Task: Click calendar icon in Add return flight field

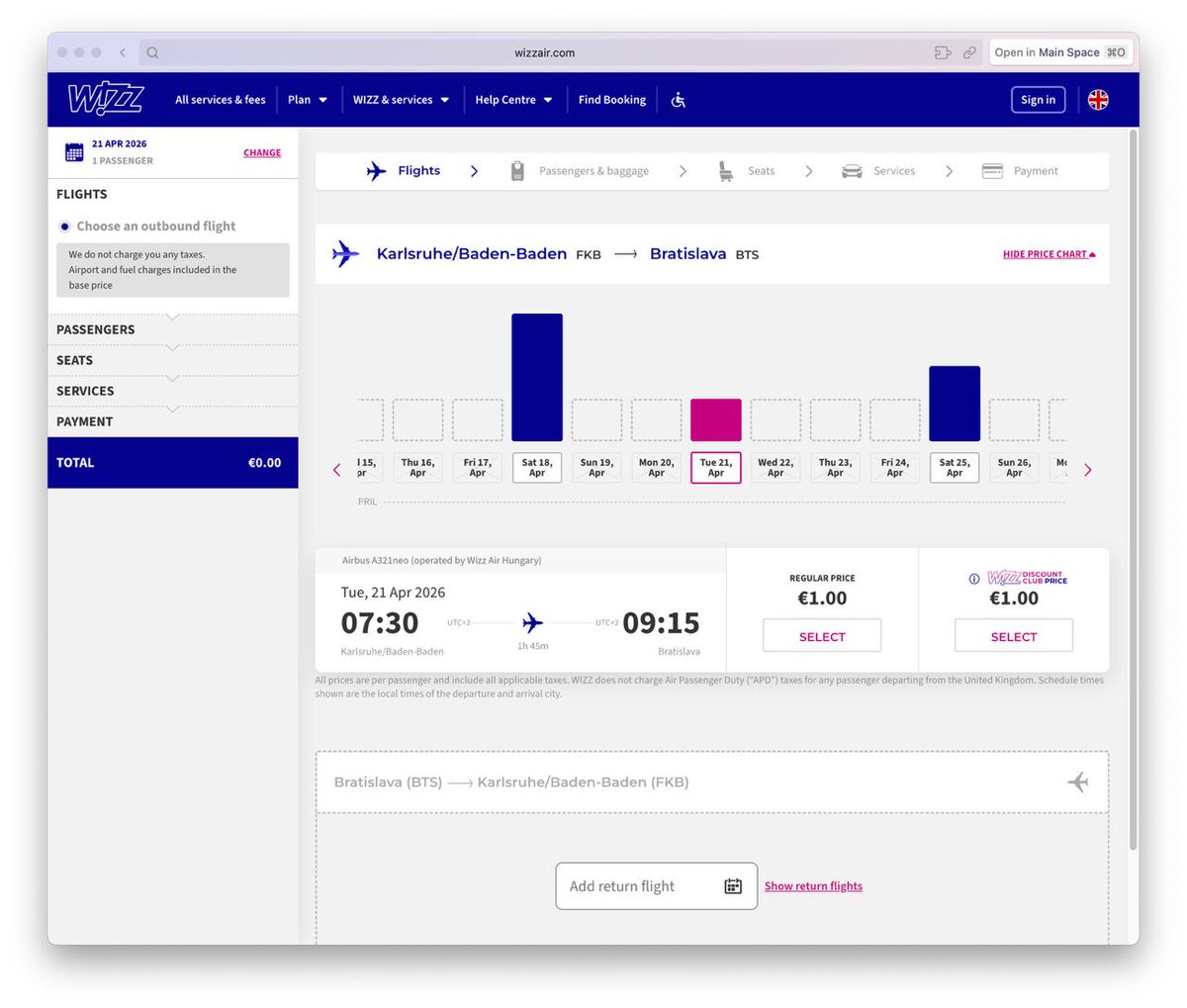Action: tap(733, 886)
